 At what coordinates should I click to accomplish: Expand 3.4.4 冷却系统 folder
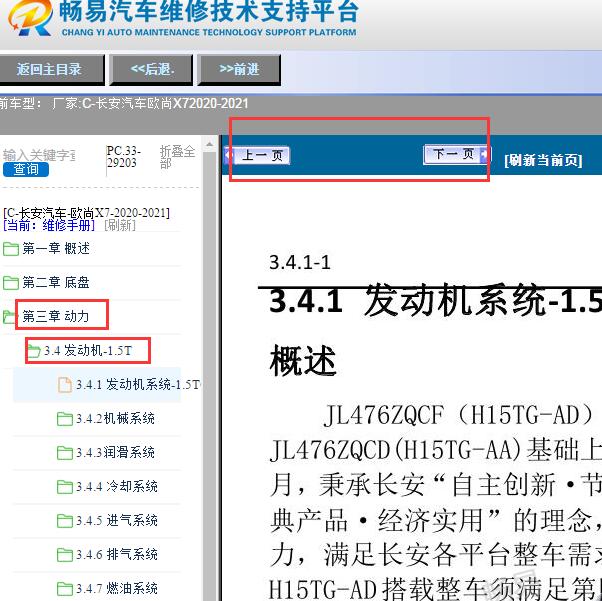click(x=117, y=487)
